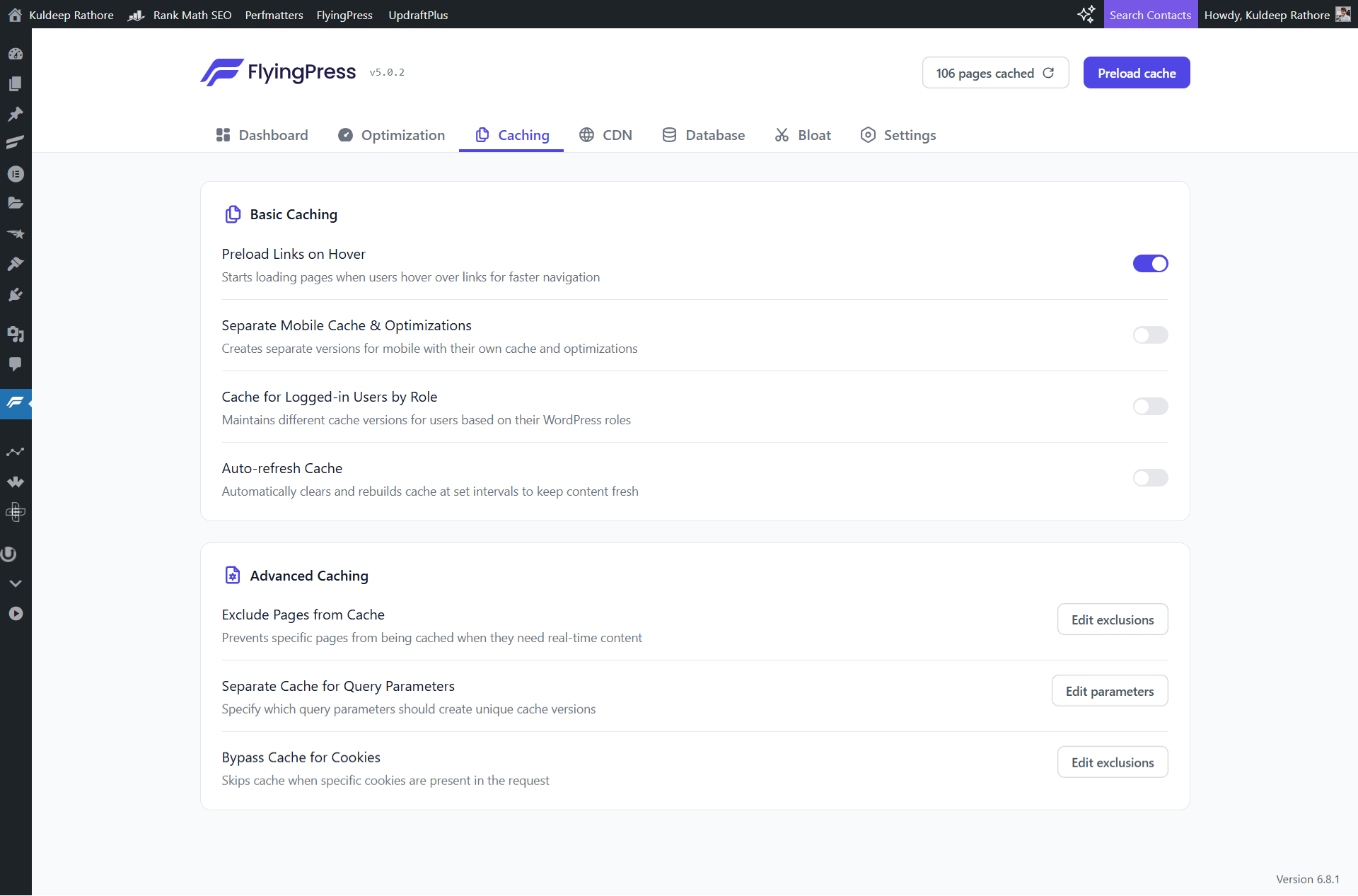
Task: Turn on Auto-refresh Cache toggle
Action: (1150, 477)
